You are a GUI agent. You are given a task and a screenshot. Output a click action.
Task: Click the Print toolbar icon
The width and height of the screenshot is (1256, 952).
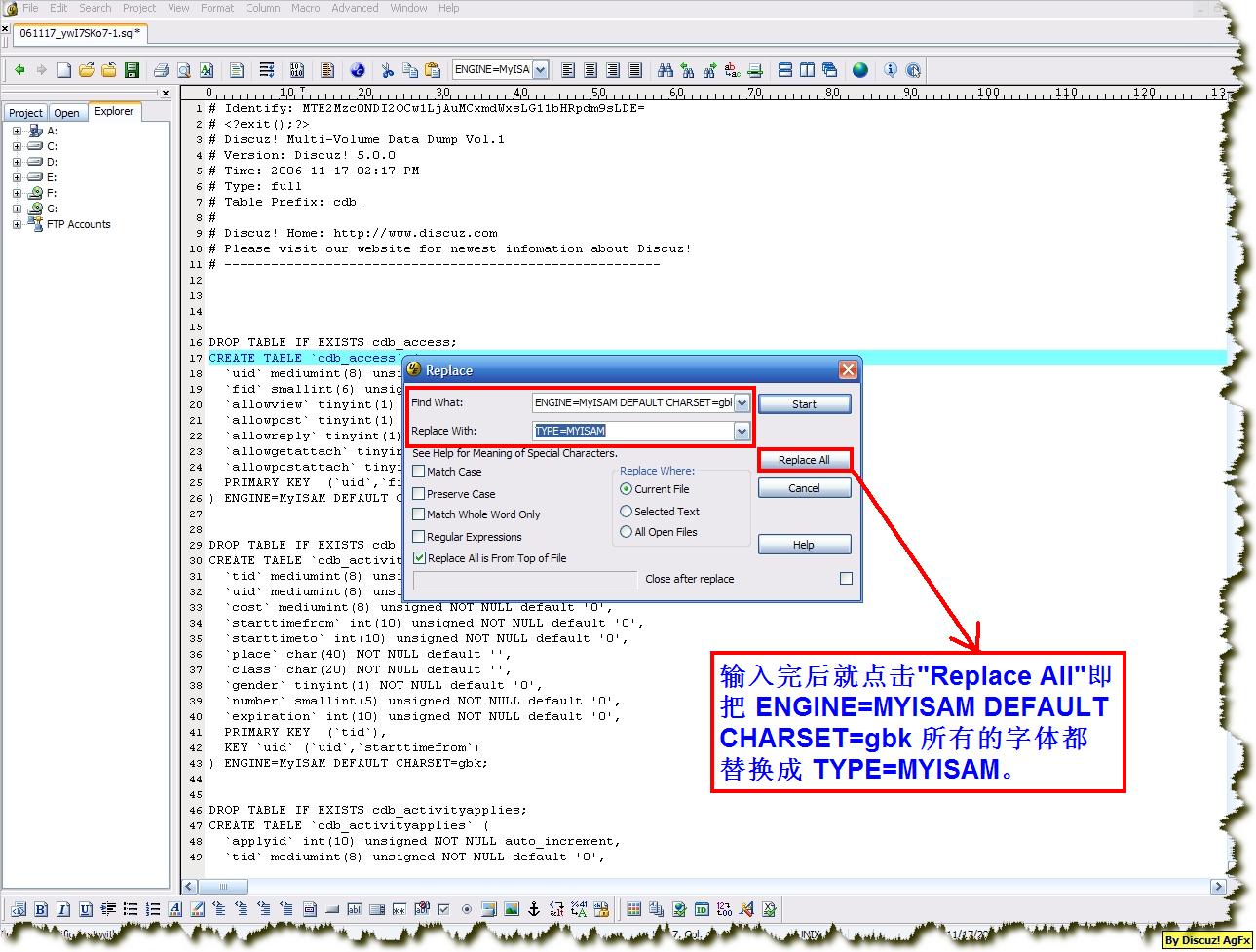tap(162, 70)
